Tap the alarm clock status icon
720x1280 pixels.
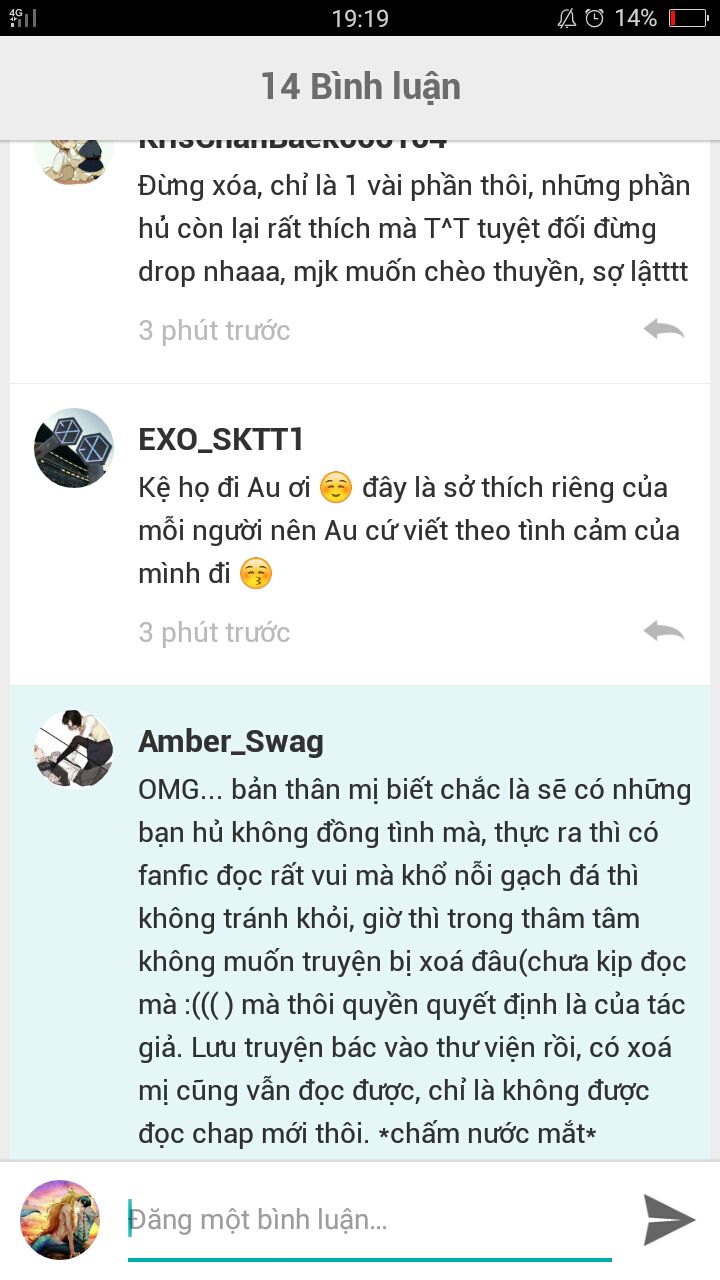click(595, 18)
